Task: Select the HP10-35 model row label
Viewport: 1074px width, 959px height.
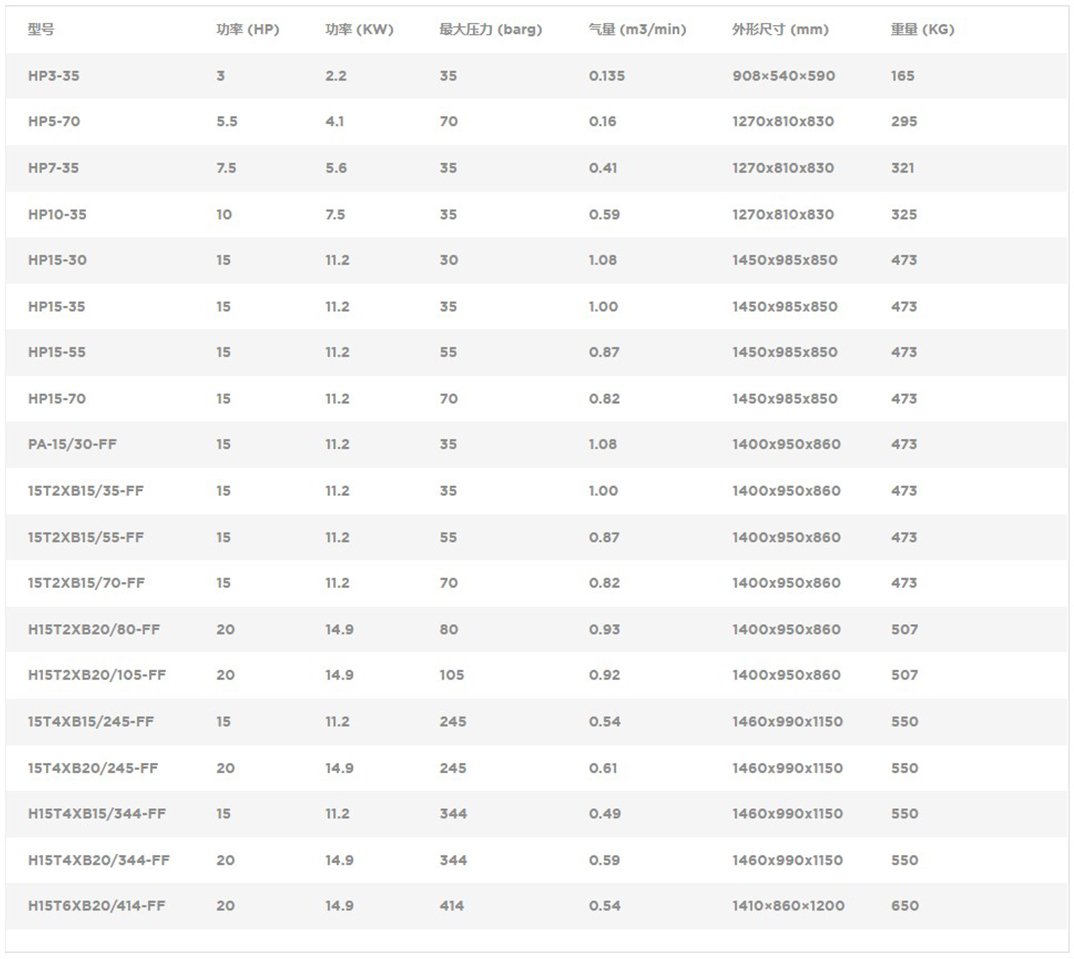Action: [57, 215]
